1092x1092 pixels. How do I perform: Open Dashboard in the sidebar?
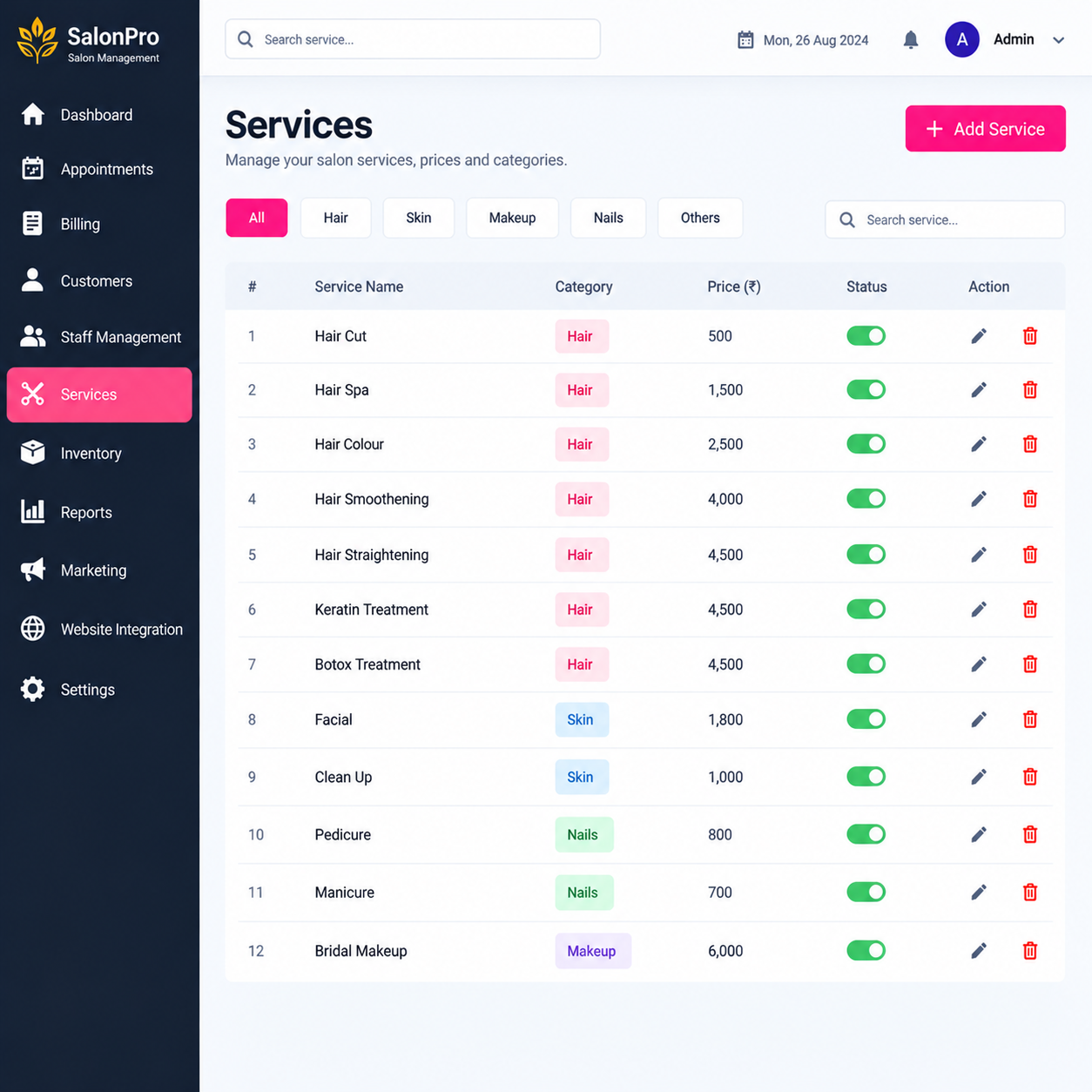[x=99, y=115]
